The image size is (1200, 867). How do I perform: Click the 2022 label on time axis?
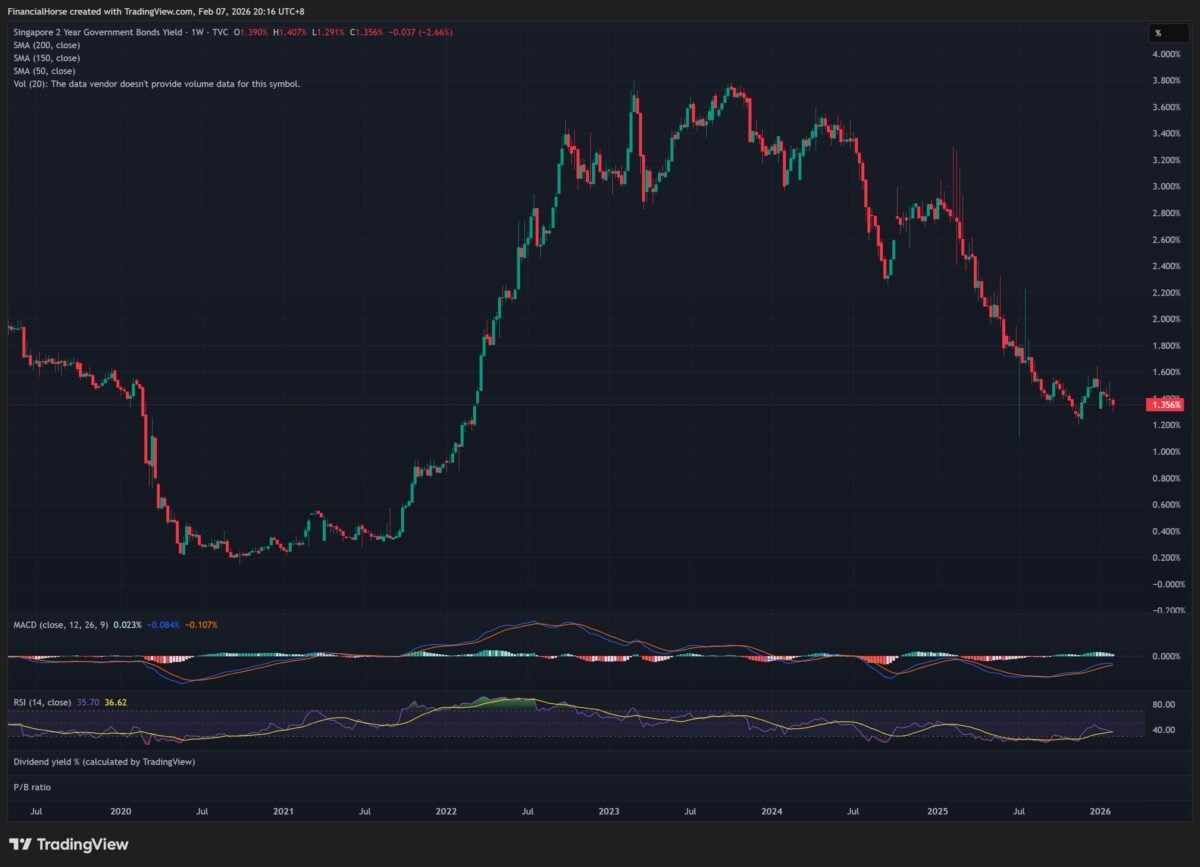tap(446, 811)
